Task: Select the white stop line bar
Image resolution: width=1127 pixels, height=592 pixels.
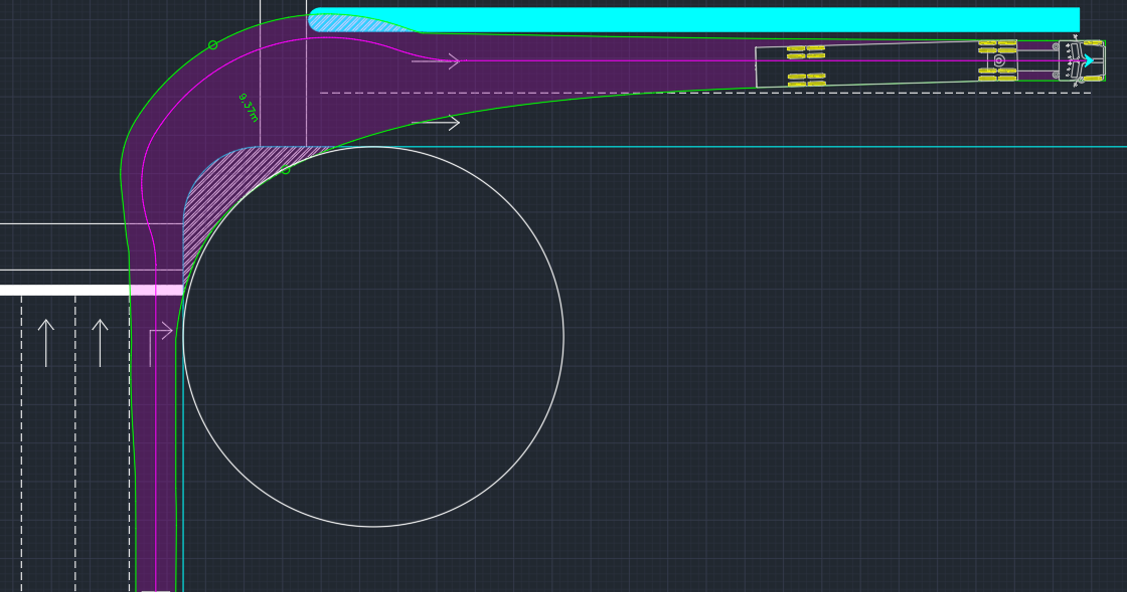Action: pos(64,290)
